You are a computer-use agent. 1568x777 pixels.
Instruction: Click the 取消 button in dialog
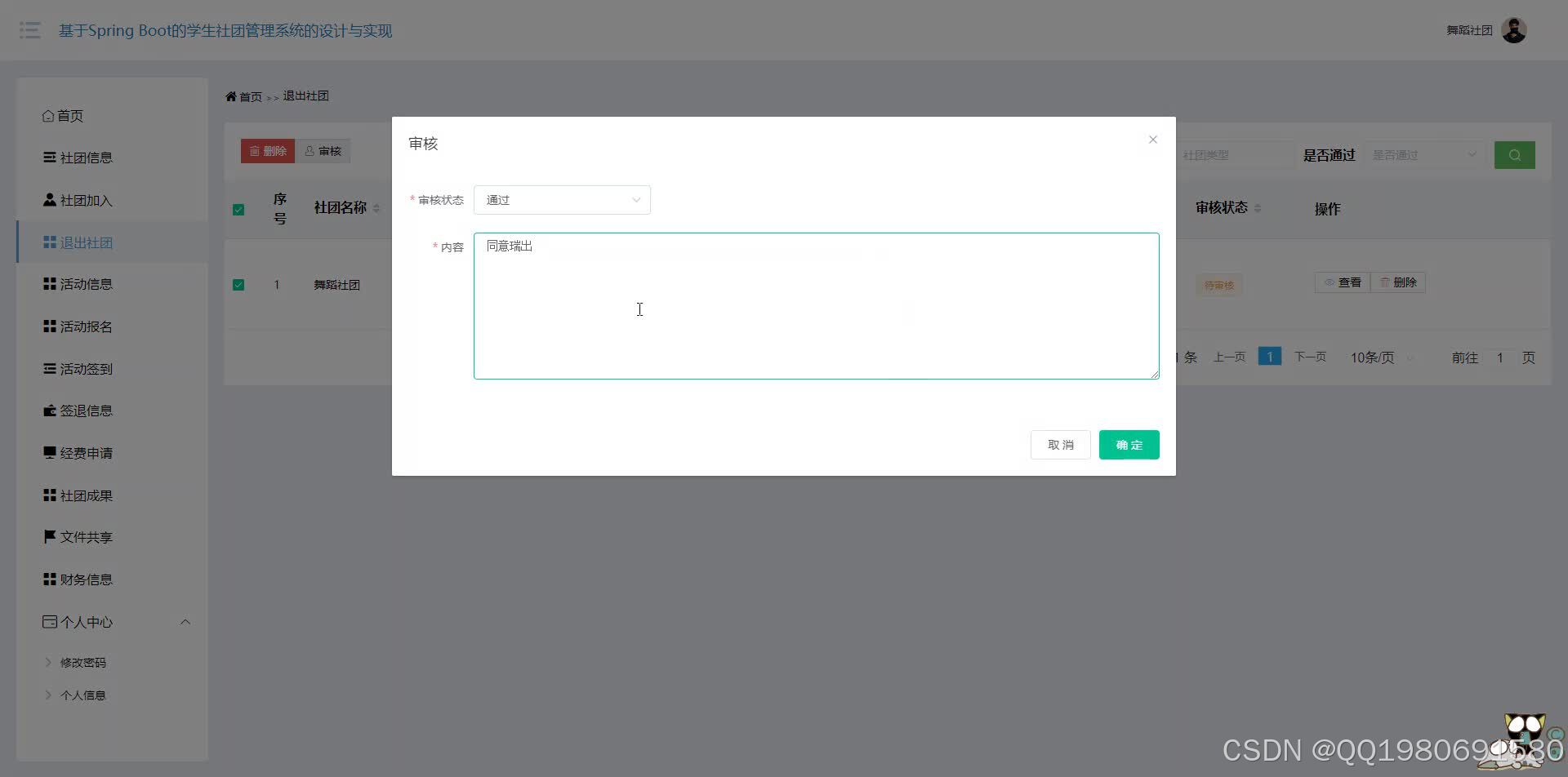pos(1060,445)
